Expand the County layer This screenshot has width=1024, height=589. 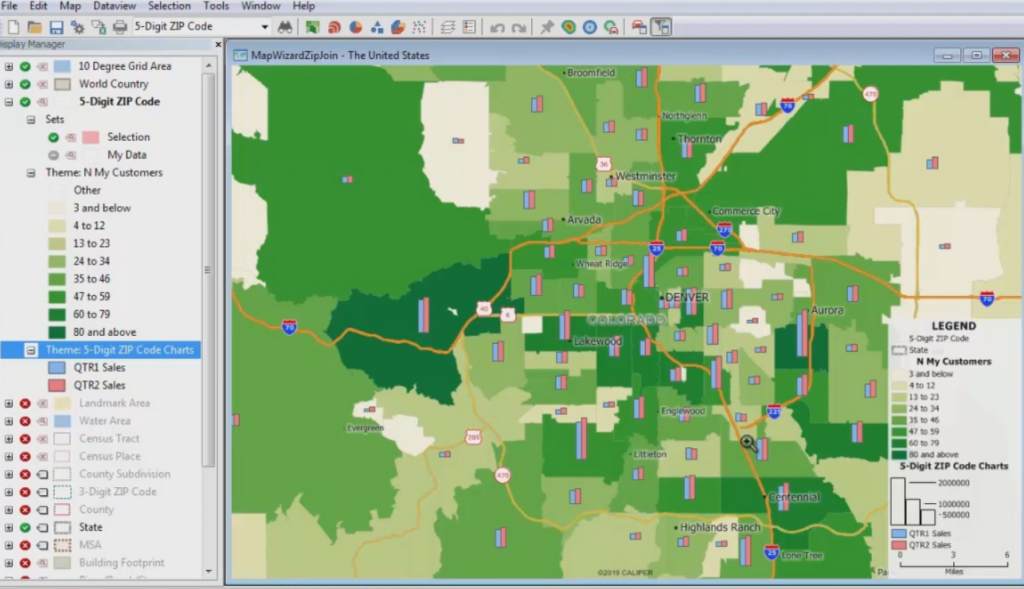(8, 509)
